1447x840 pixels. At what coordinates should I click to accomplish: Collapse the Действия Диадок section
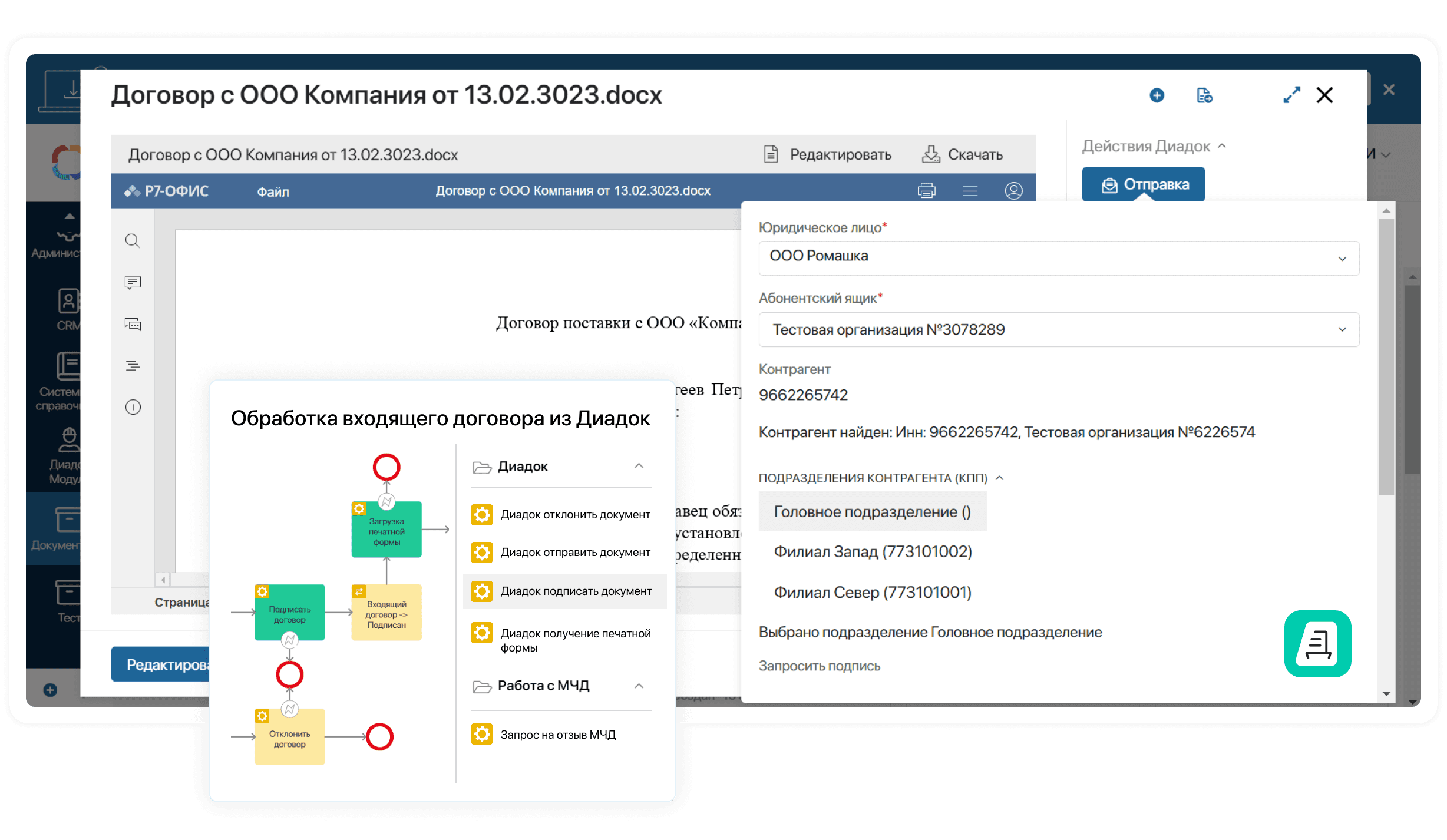(x=1222, y=146)
